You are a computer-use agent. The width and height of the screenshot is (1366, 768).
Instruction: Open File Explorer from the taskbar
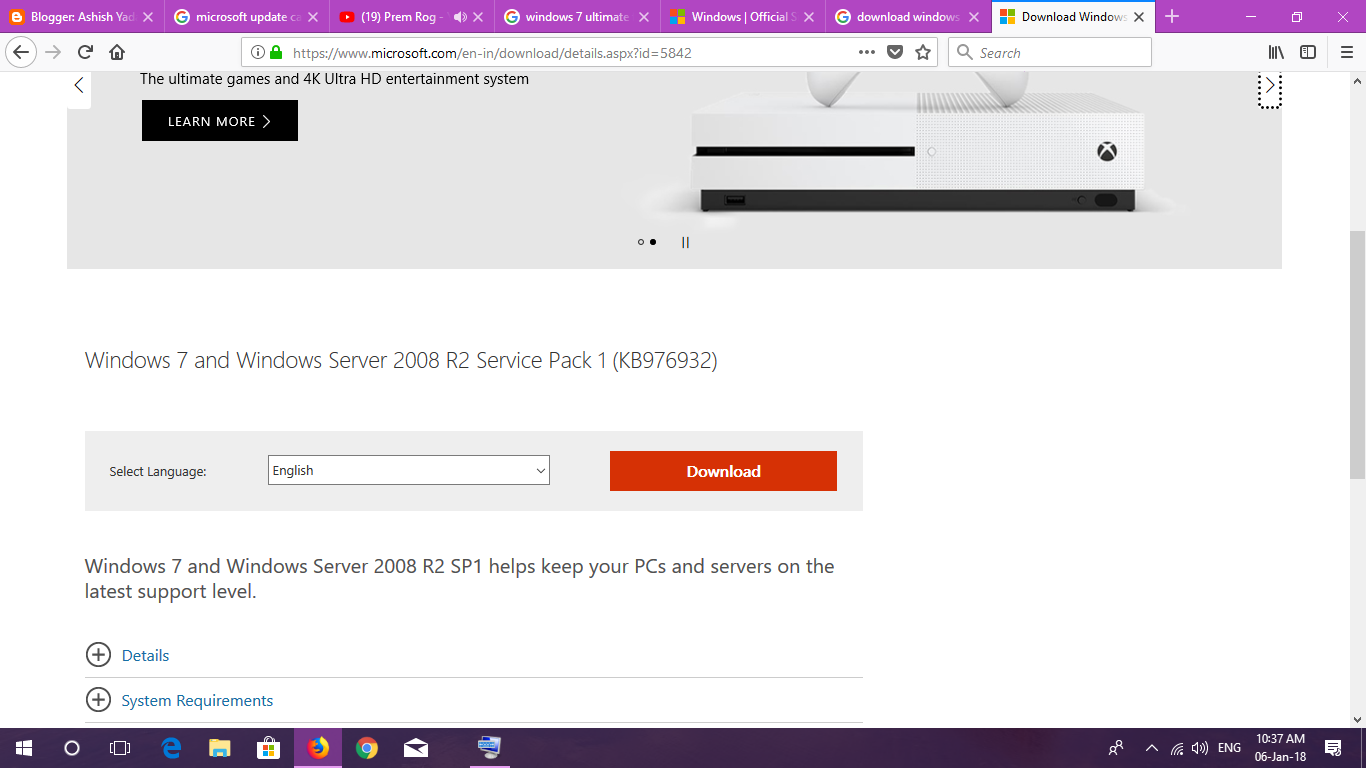coord(219,748)
